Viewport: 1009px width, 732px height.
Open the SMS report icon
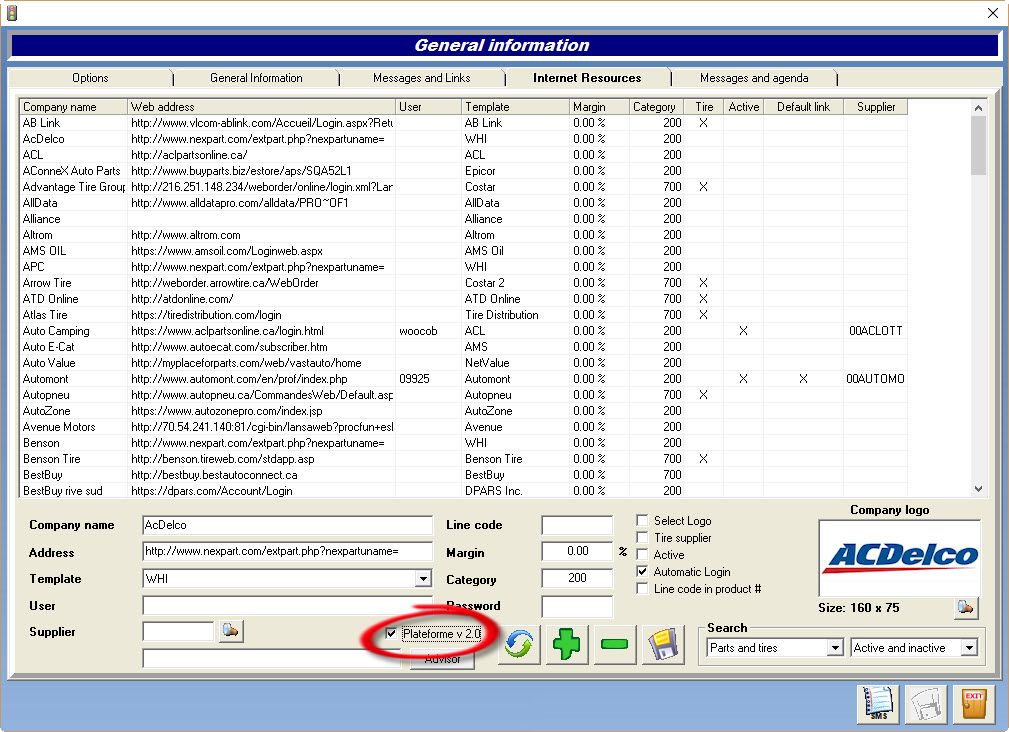[x=878, y=704]
